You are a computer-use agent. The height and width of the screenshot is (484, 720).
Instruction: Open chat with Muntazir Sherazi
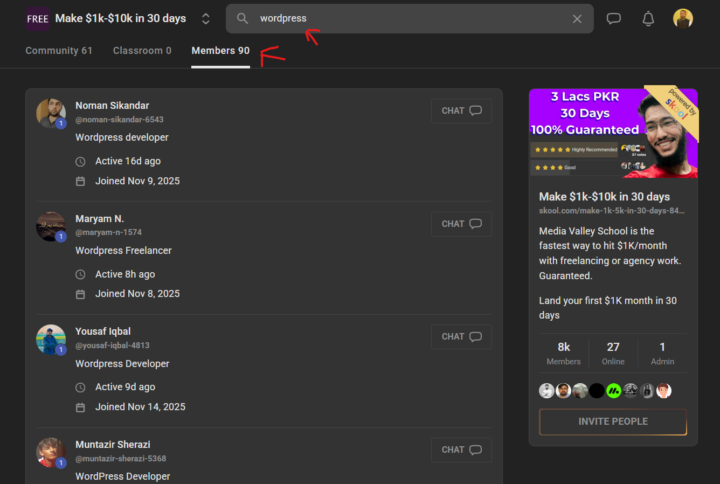coord(461,450)
